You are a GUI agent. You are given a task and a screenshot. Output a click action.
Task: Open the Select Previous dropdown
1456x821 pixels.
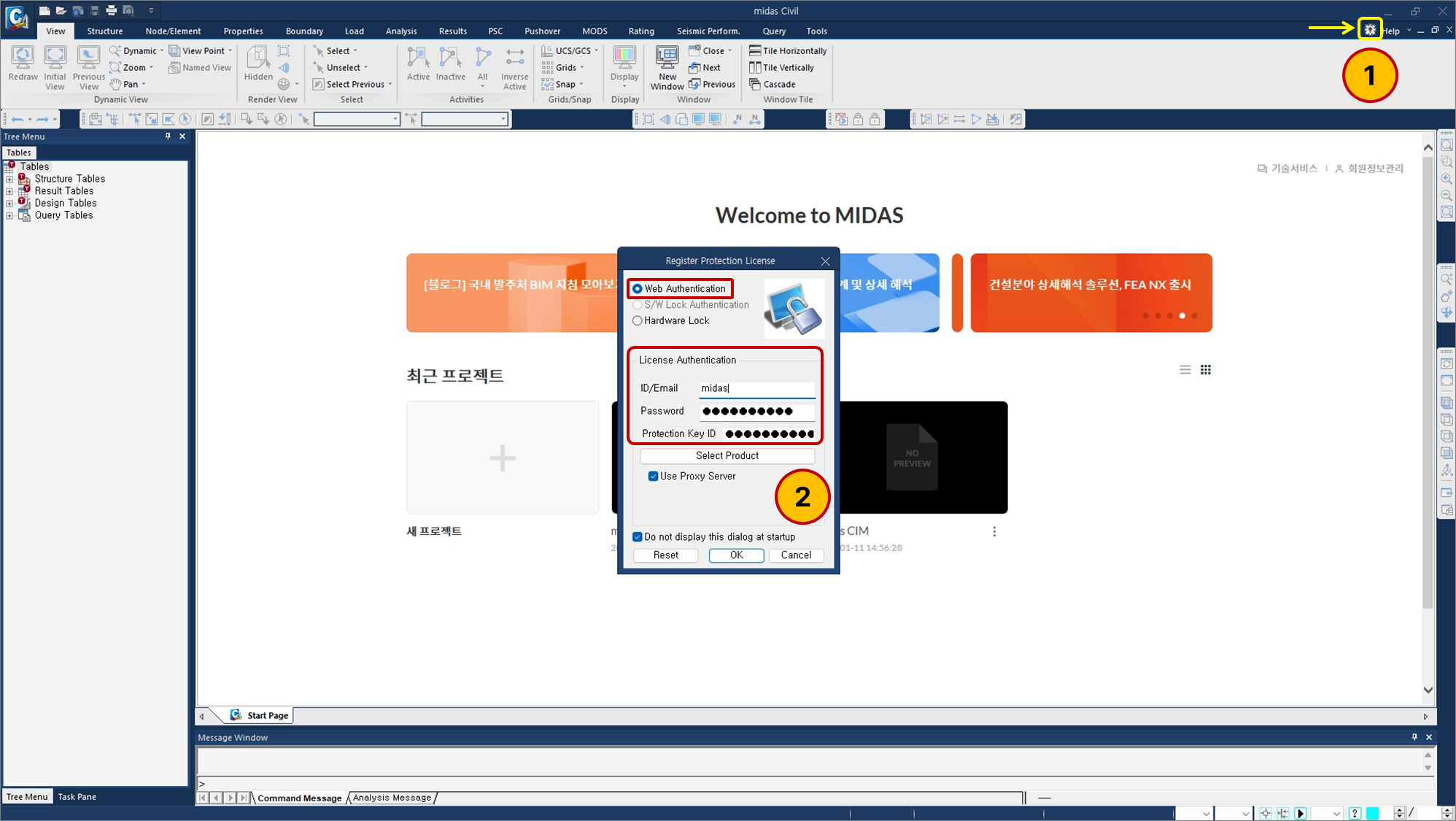pyautogui.click(x=390, y=85)
